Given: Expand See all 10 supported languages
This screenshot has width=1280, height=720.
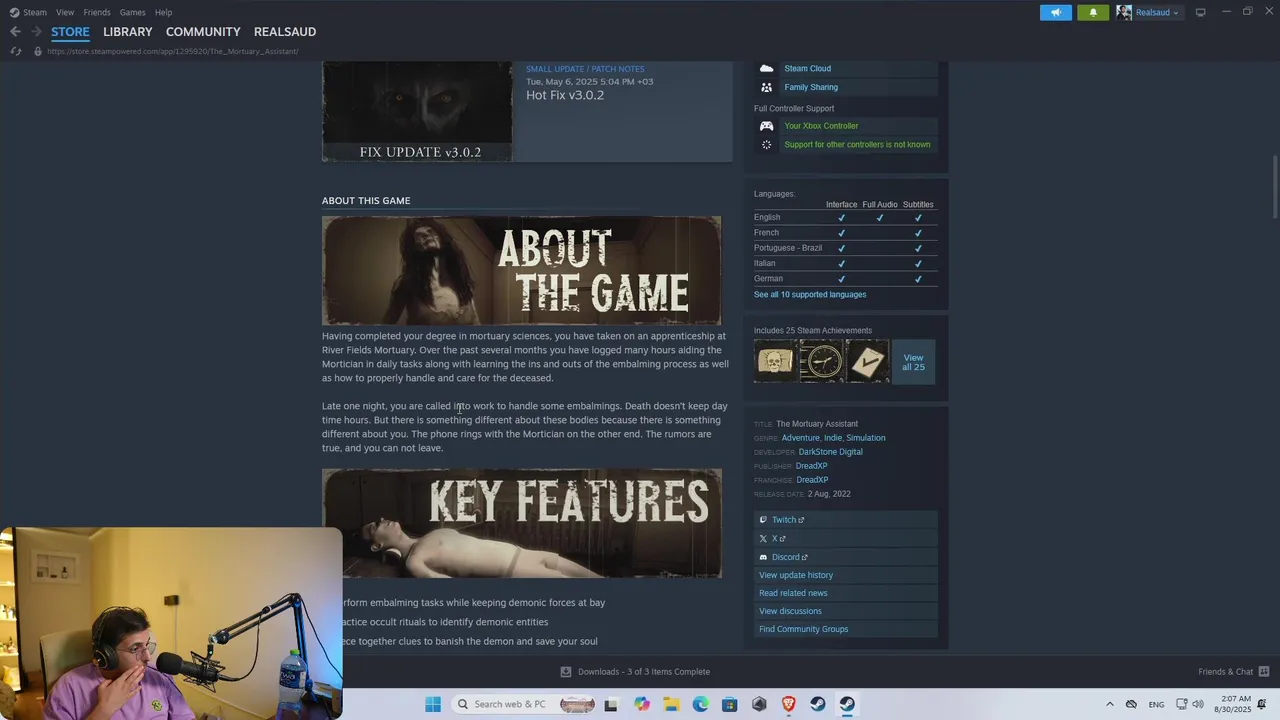Looking at the screenshot, I should (x=810, y=294).
